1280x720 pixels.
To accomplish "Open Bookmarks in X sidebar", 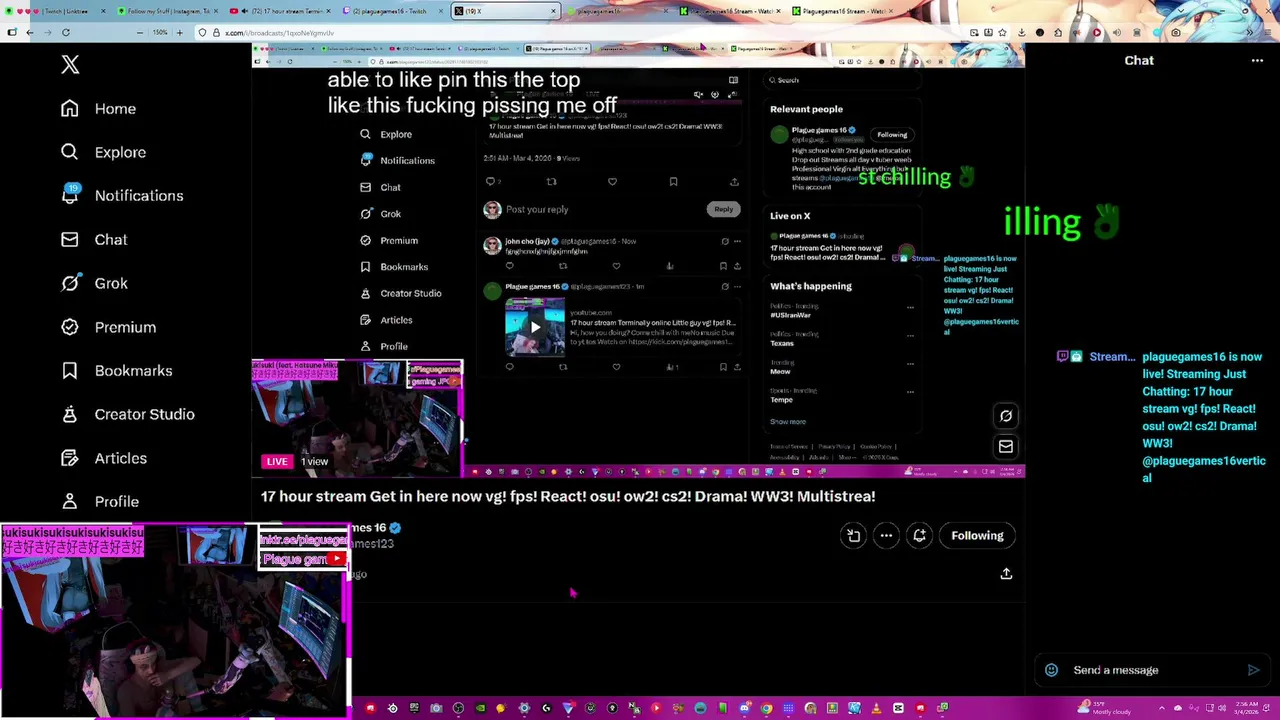I will [116, 371].
